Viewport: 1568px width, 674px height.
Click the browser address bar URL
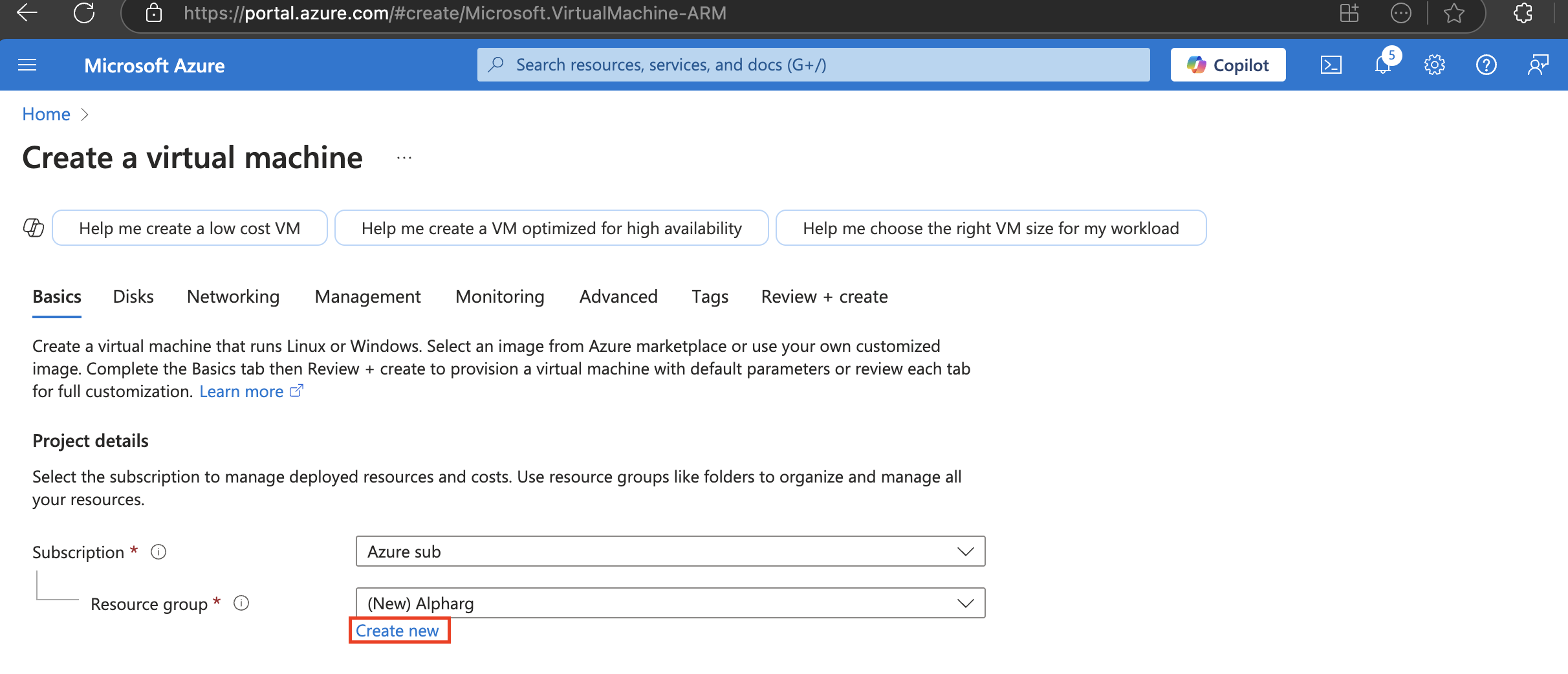tap(455, 13)
